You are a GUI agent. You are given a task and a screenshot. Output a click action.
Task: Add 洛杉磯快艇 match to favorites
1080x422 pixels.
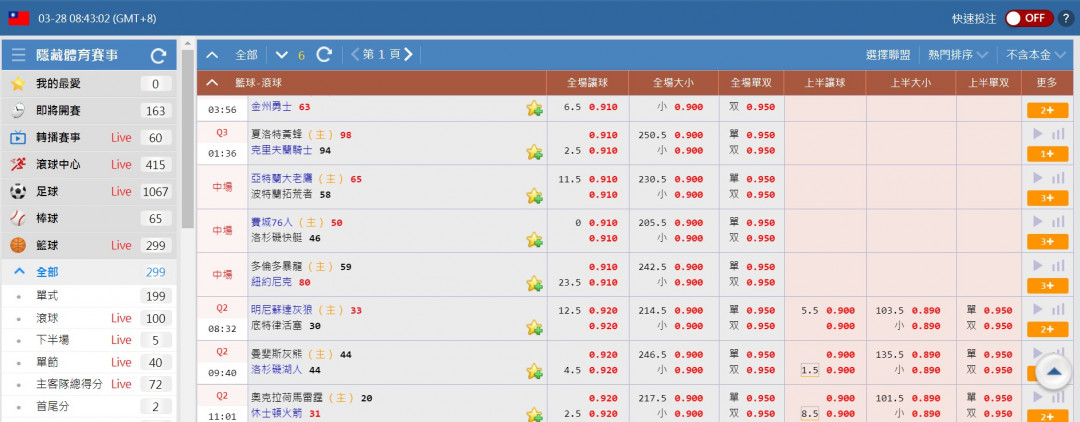click(534, 240)
